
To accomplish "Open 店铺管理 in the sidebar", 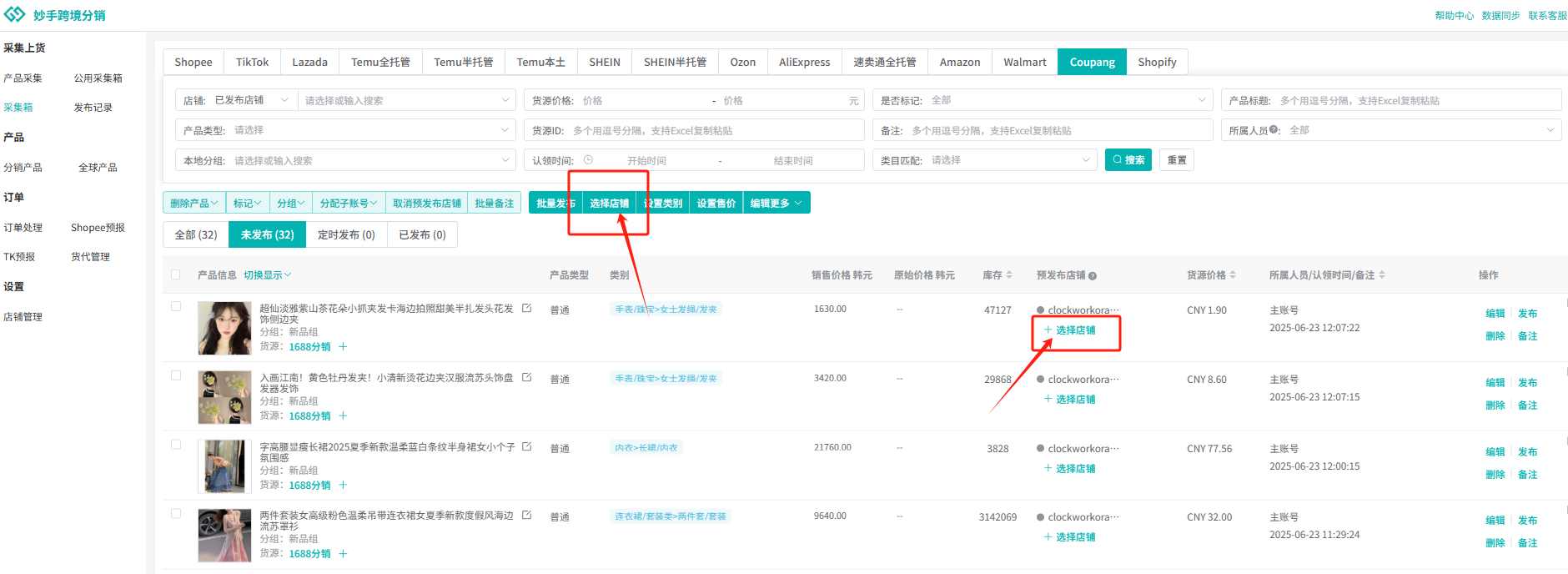I will click(x=23, y=317).
